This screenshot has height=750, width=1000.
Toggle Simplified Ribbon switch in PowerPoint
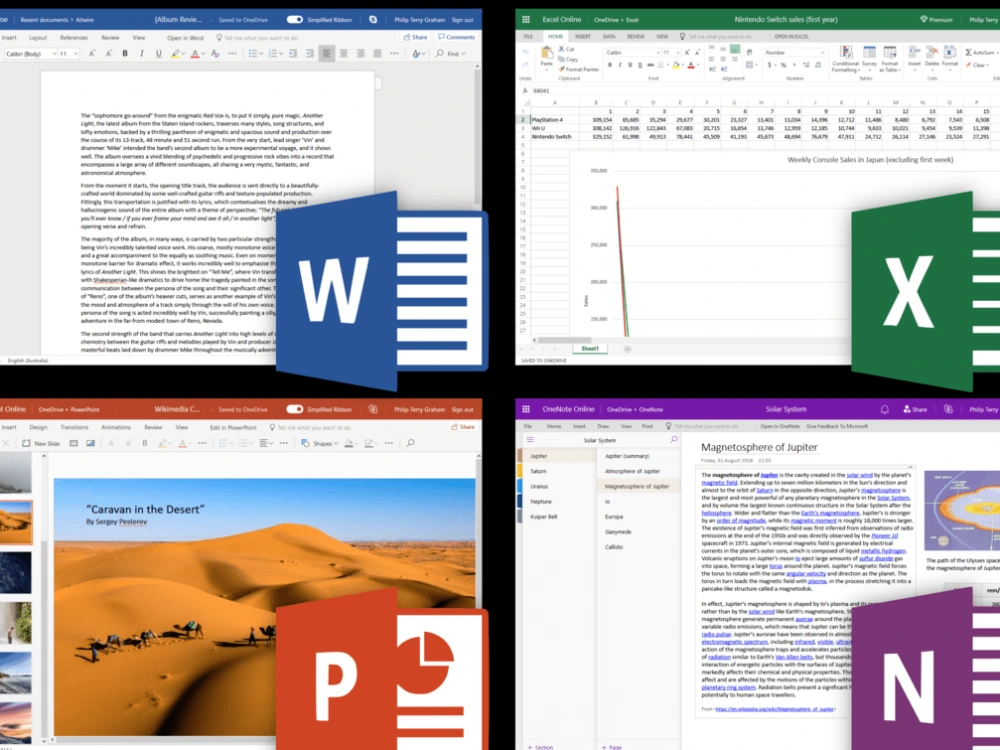click(x=295, y=409)
